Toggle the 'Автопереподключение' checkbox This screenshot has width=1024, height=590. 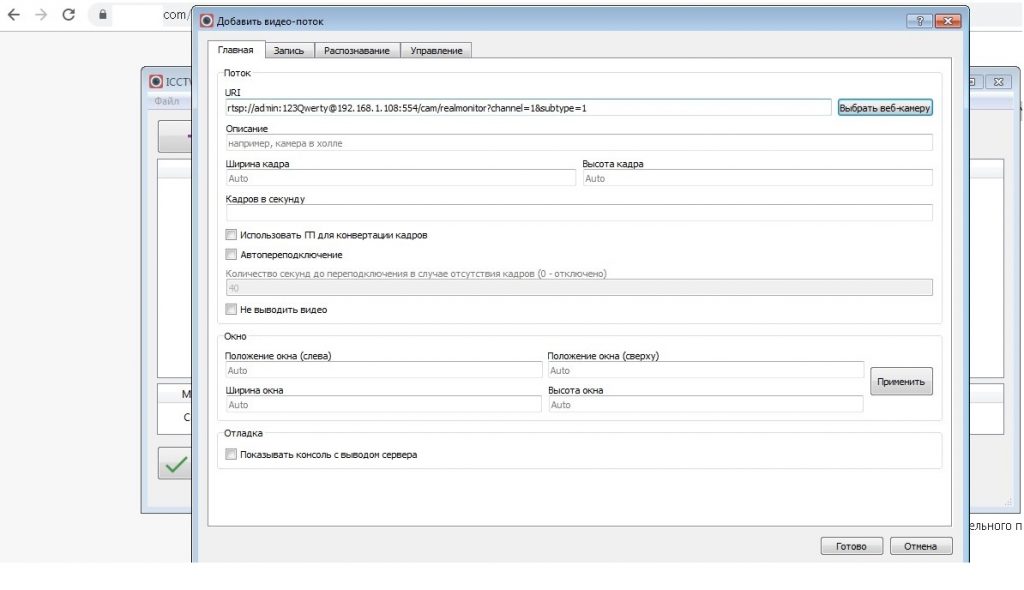point(232,255)
